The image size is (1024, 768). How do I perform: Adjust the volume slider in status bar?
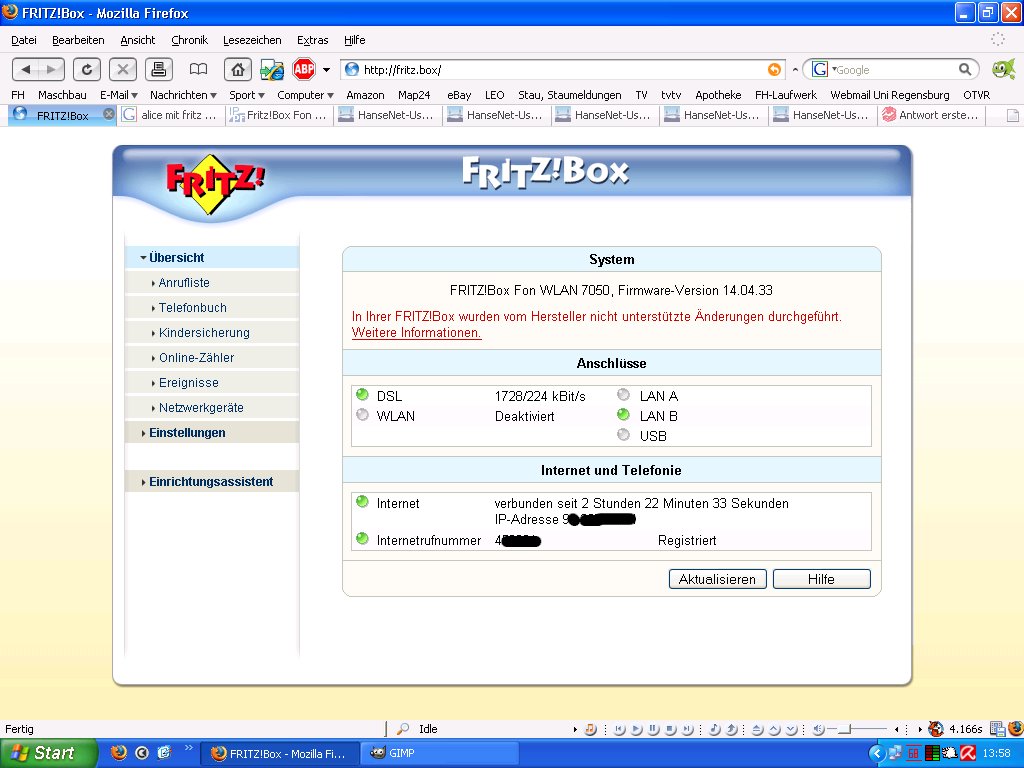pos(845,729)
